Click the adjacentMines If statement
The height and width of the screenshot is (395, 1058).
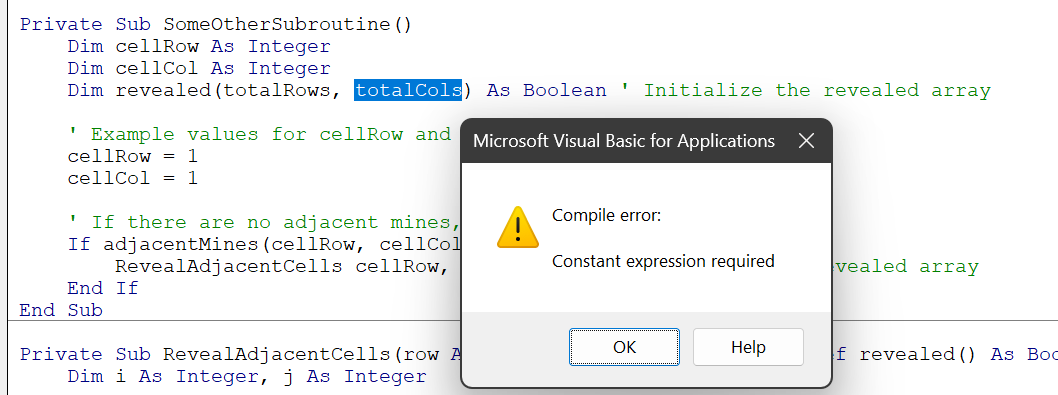(264, 244)
